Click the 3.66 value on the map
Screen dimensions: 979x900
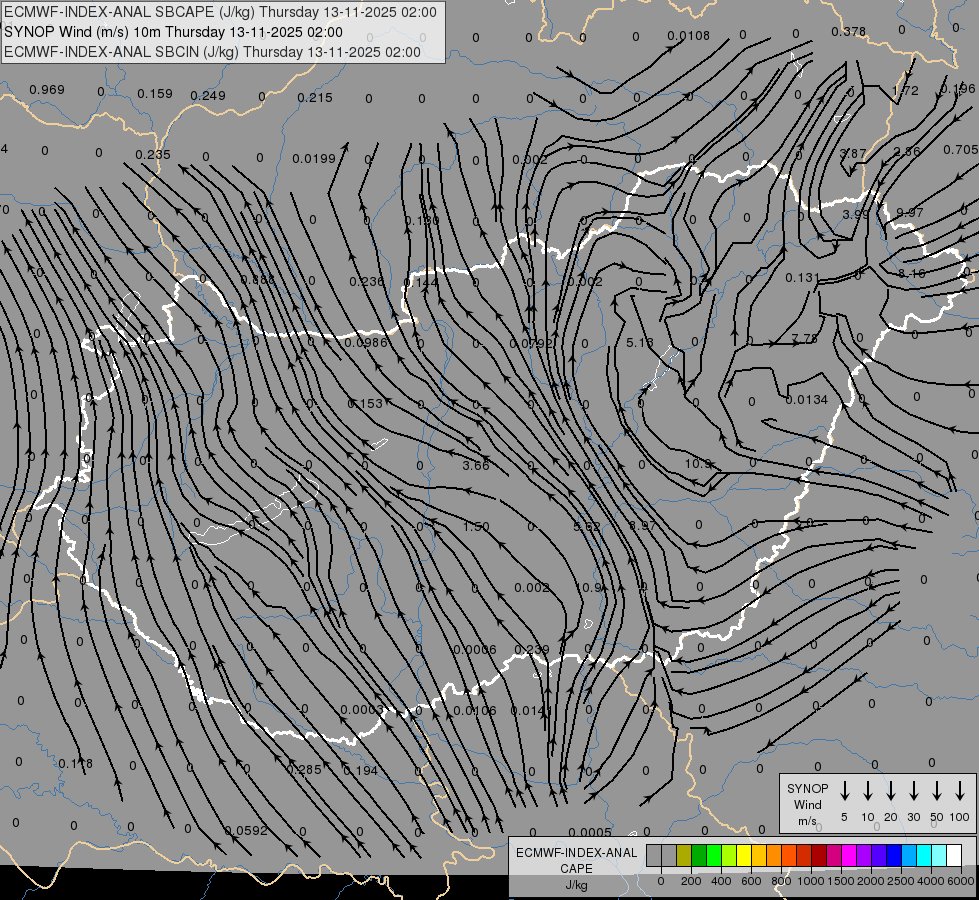(x=476, y=465)
